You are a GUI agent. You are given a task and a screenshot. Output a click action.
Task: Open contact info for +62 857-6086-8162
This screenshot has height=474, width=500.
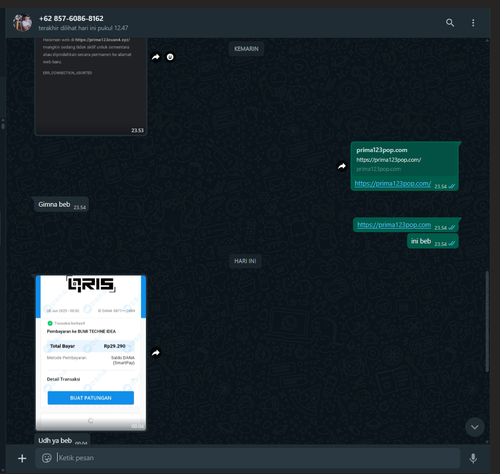(x=71, y=19)
